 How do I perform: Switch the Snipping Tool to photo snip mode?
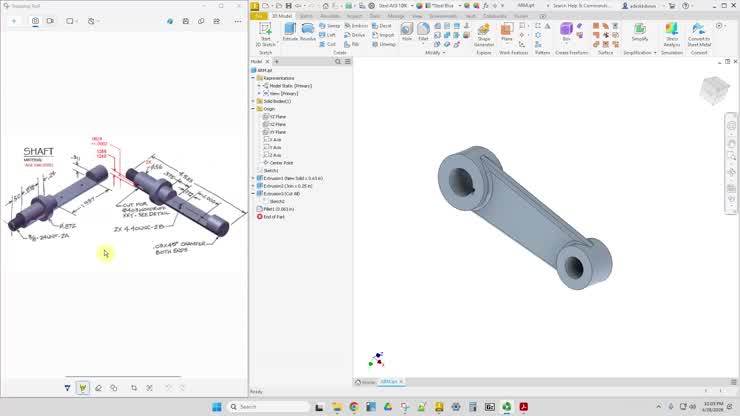tap(35, 21)
